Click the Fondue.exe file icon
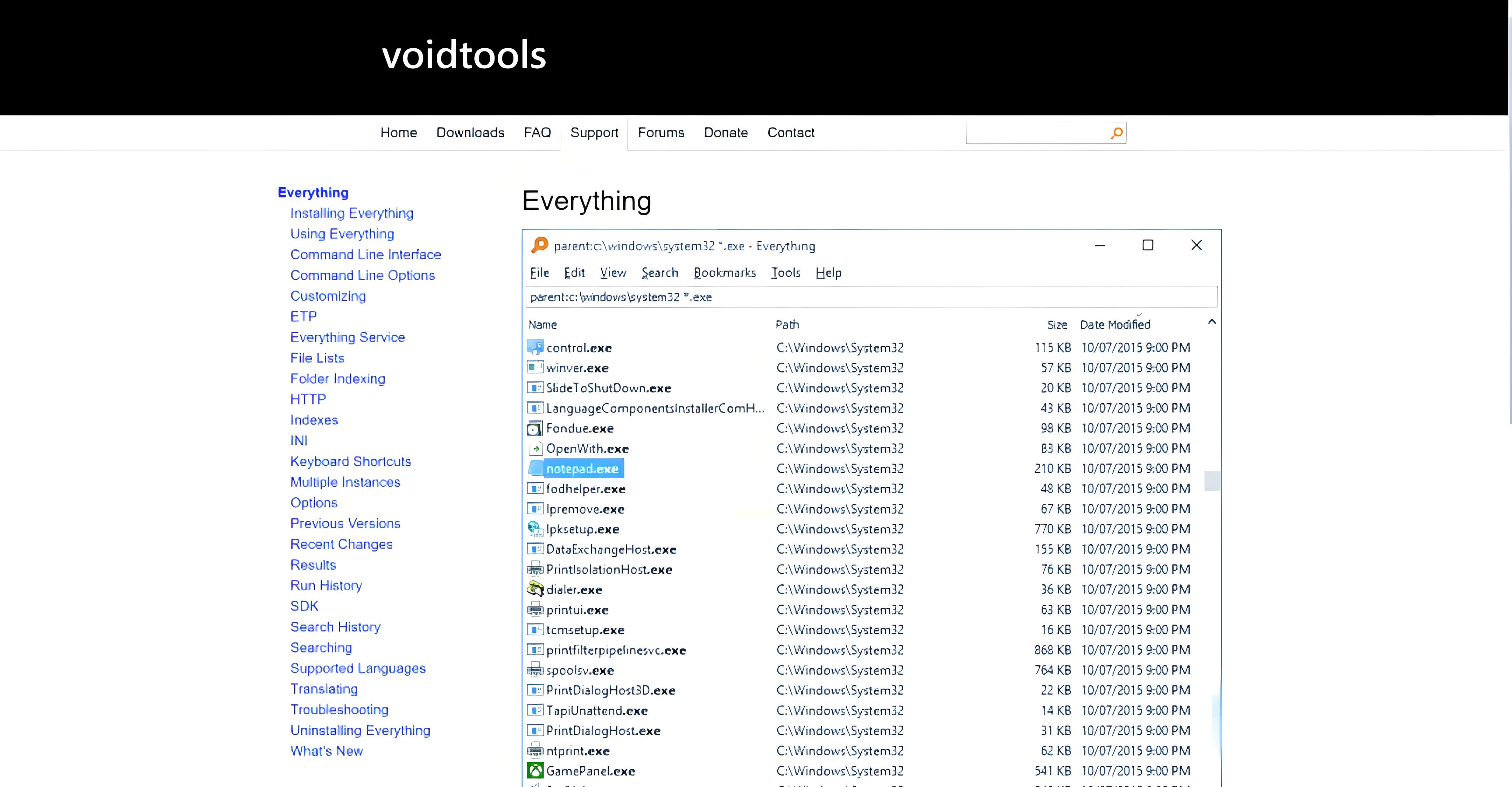The image size is (1512, 787). click(535, 428)
